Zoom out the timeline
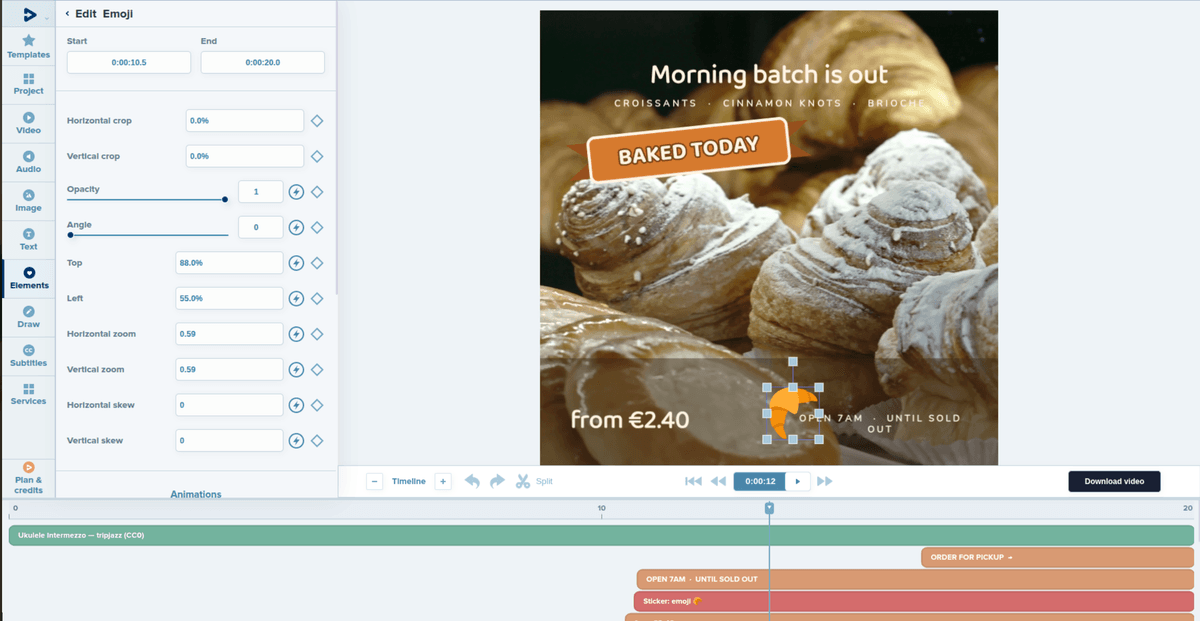Image resolution: width=1200 pixels, height=621 pixels. click(374, 481)
